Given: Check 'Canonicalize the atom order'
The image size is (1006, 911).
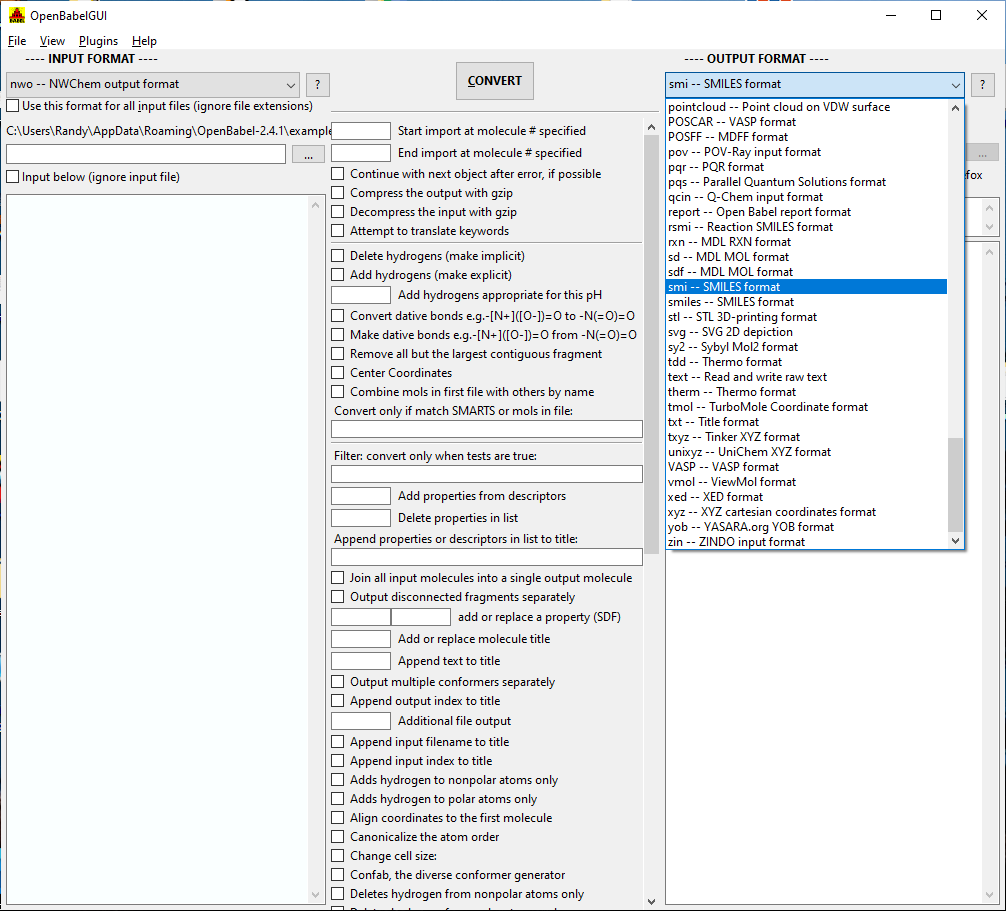Looking at the screenshot, I should 337,837.
